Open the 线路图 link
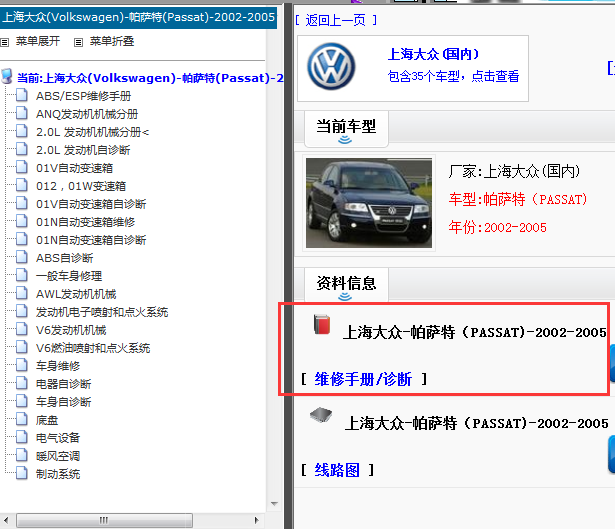Image resolution: width=615 pixels, height=529 pixels. point(337,470)
